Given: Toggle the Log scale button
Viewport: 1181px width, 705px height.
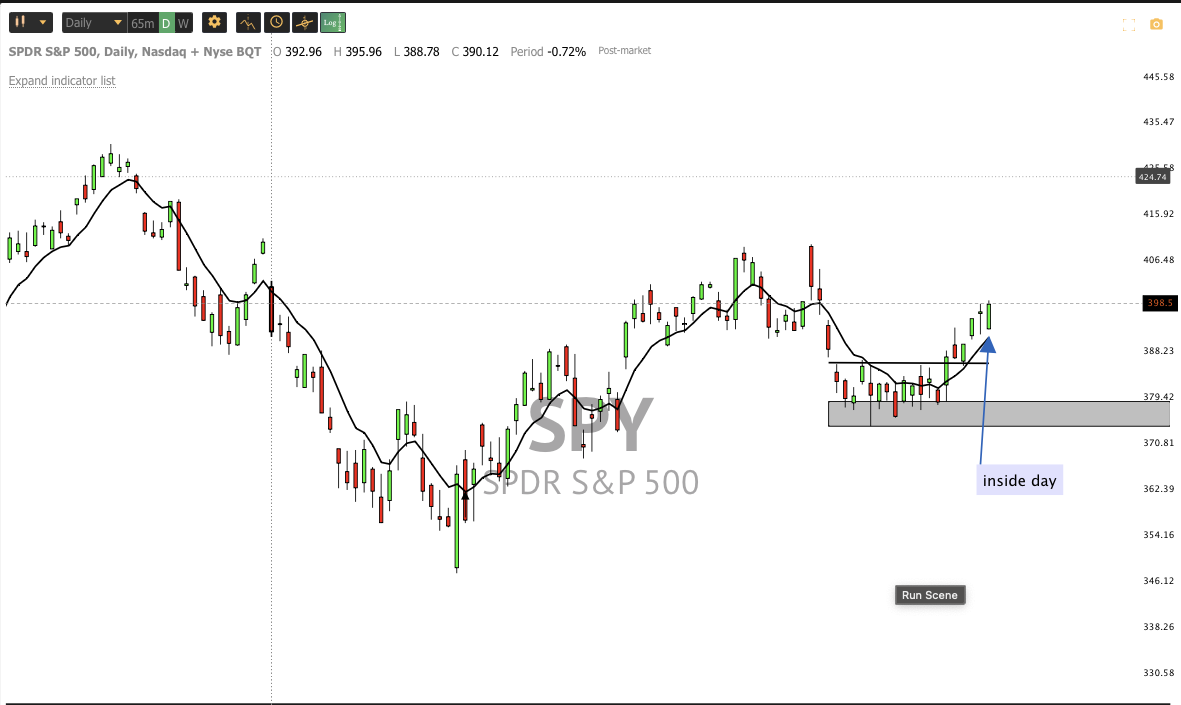Looking at the screenshot, I should tap(332, 23).
